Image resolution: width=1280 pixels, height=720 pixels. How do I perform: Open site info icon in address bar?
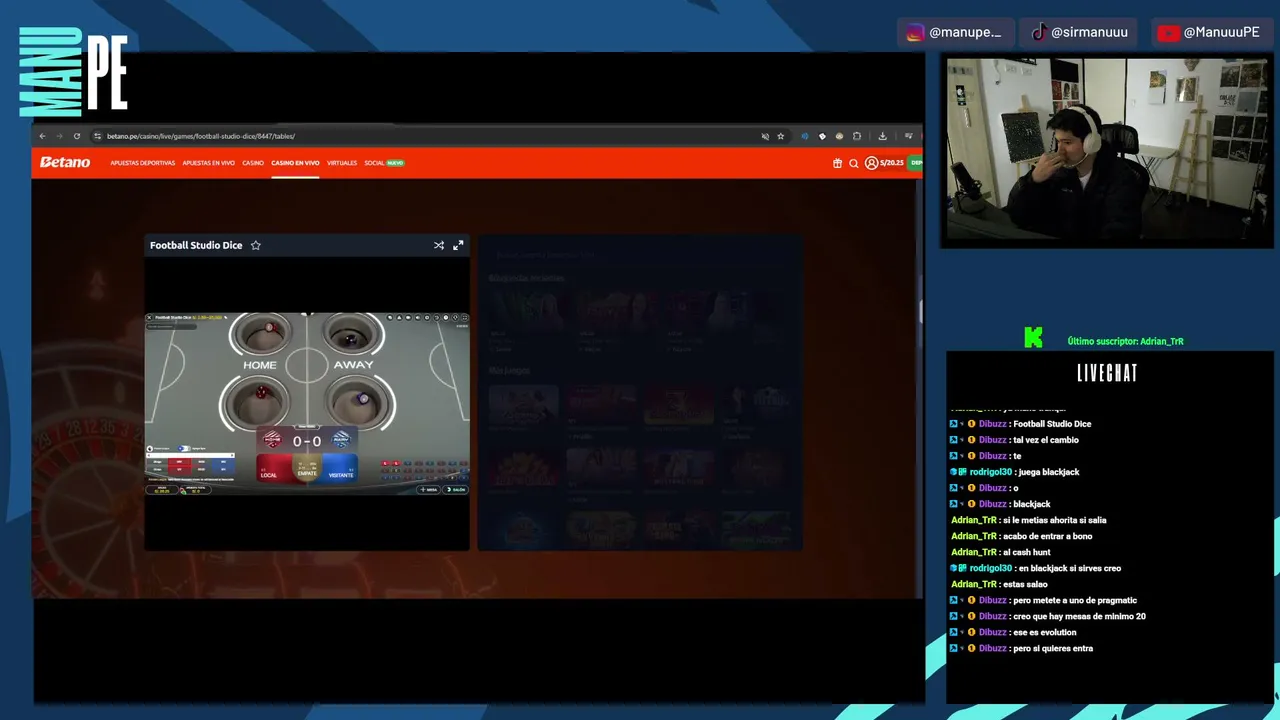97,136
